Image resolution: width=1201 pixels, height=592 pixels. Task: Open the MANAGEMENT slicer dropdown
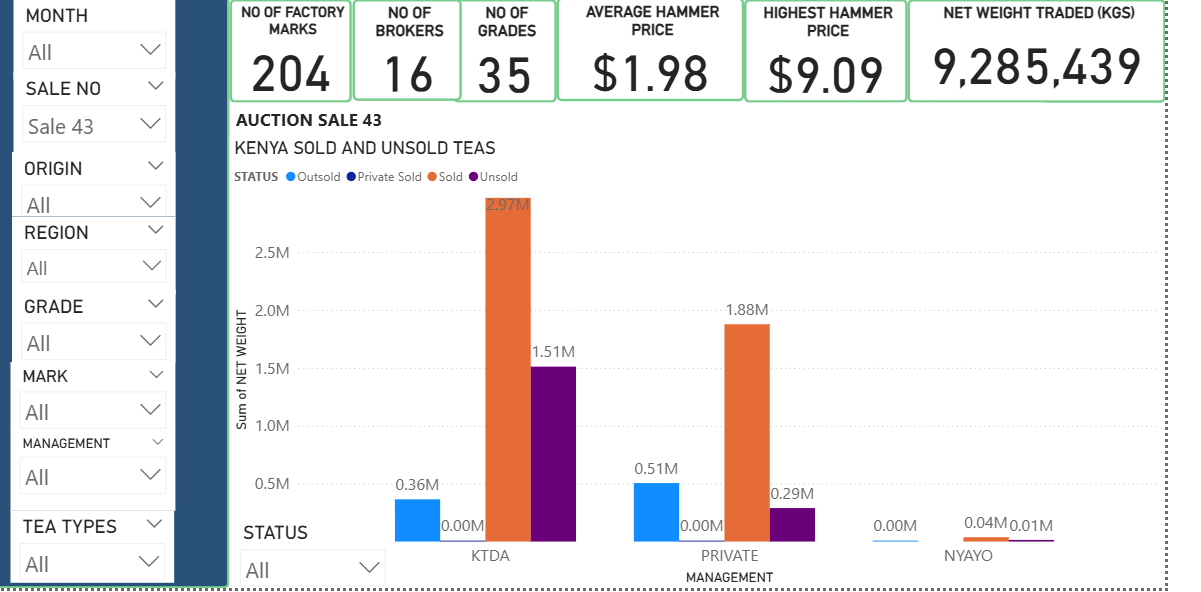click(x=151, y=474)
